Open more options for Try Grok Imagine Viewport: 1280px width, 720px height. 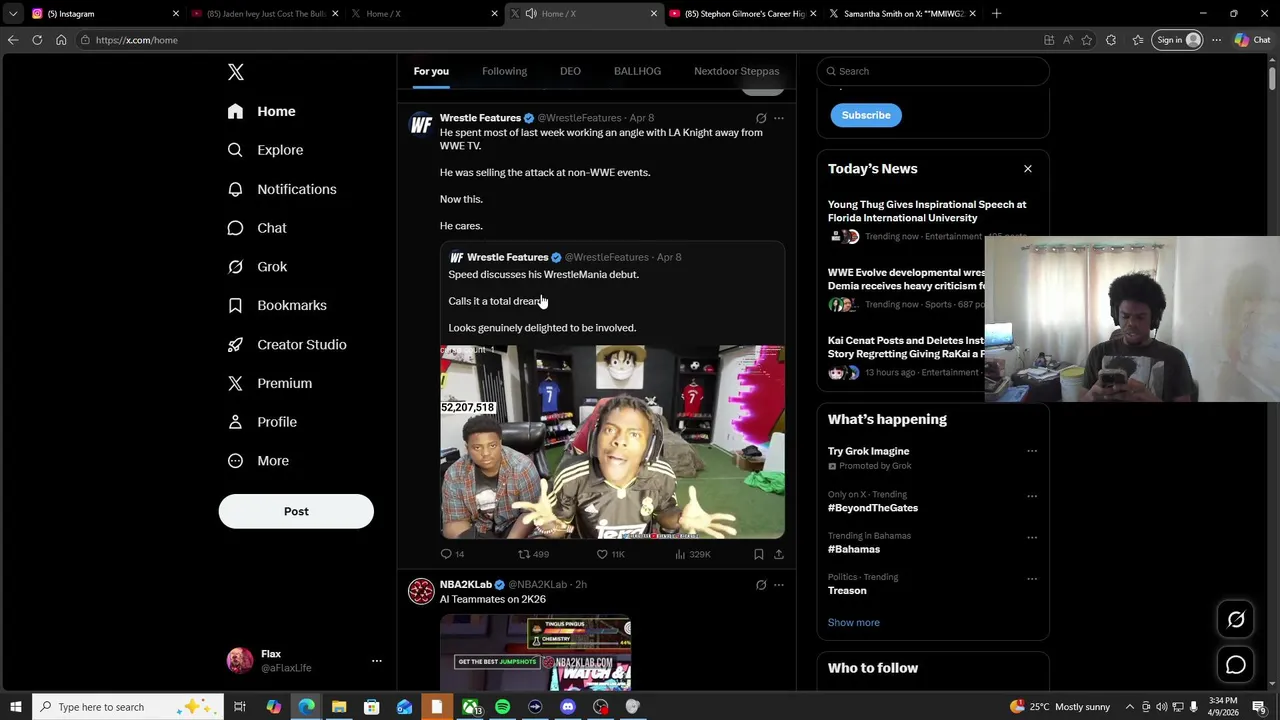point(1032,452)
